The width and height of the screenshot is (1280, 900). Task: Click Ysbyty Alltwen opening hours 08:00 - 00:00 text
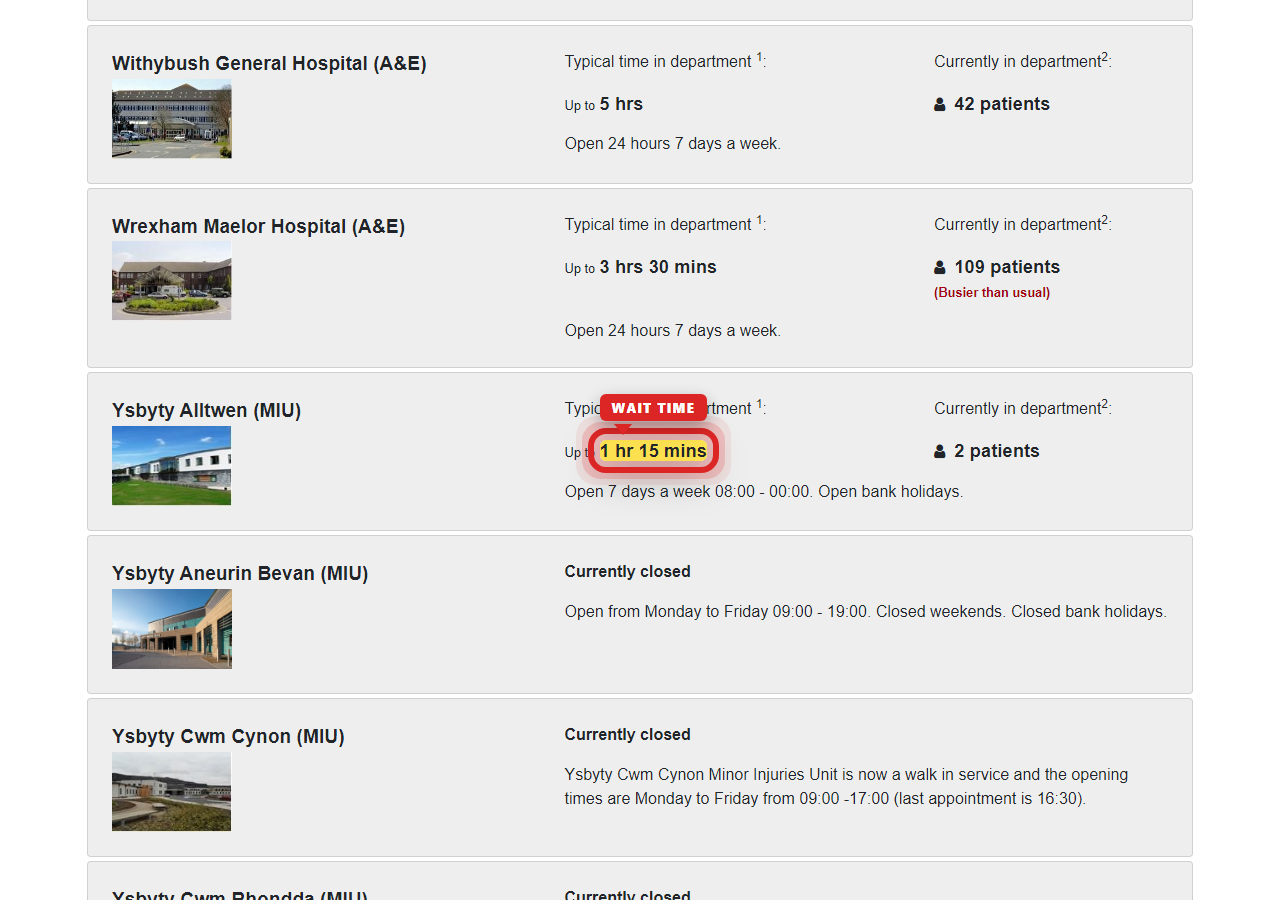click(764, 491)
